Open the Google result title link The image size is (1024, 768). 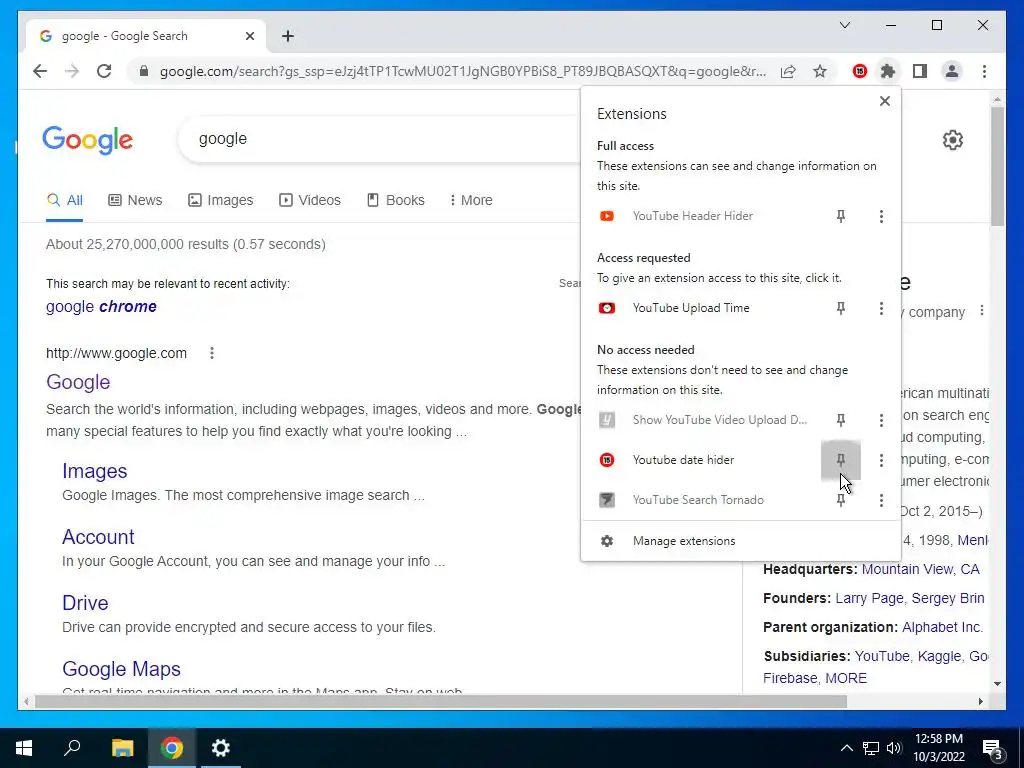78,382
